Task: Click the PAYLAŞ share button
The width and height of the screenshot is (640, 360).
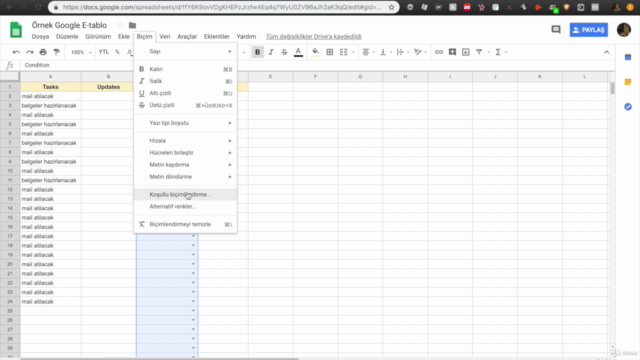Action: coord(589,30)
